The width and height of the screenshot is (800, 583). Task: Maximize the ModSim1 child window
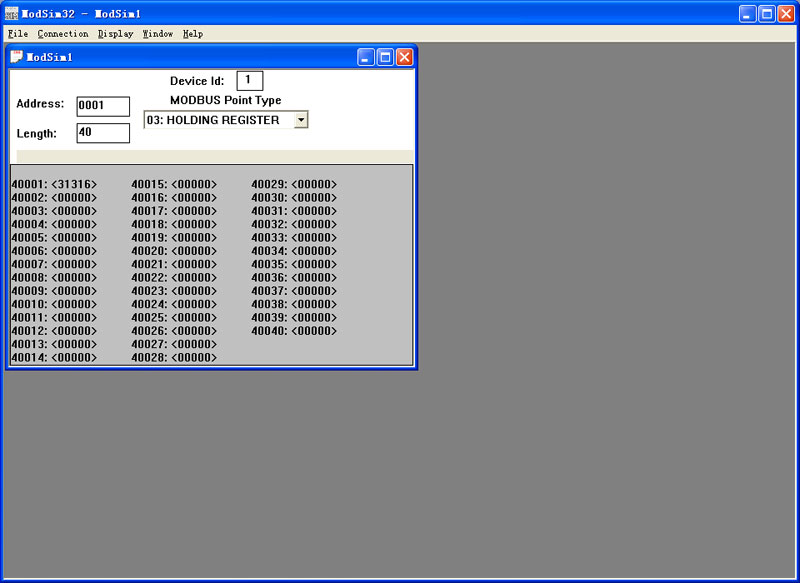click(385, 57)
